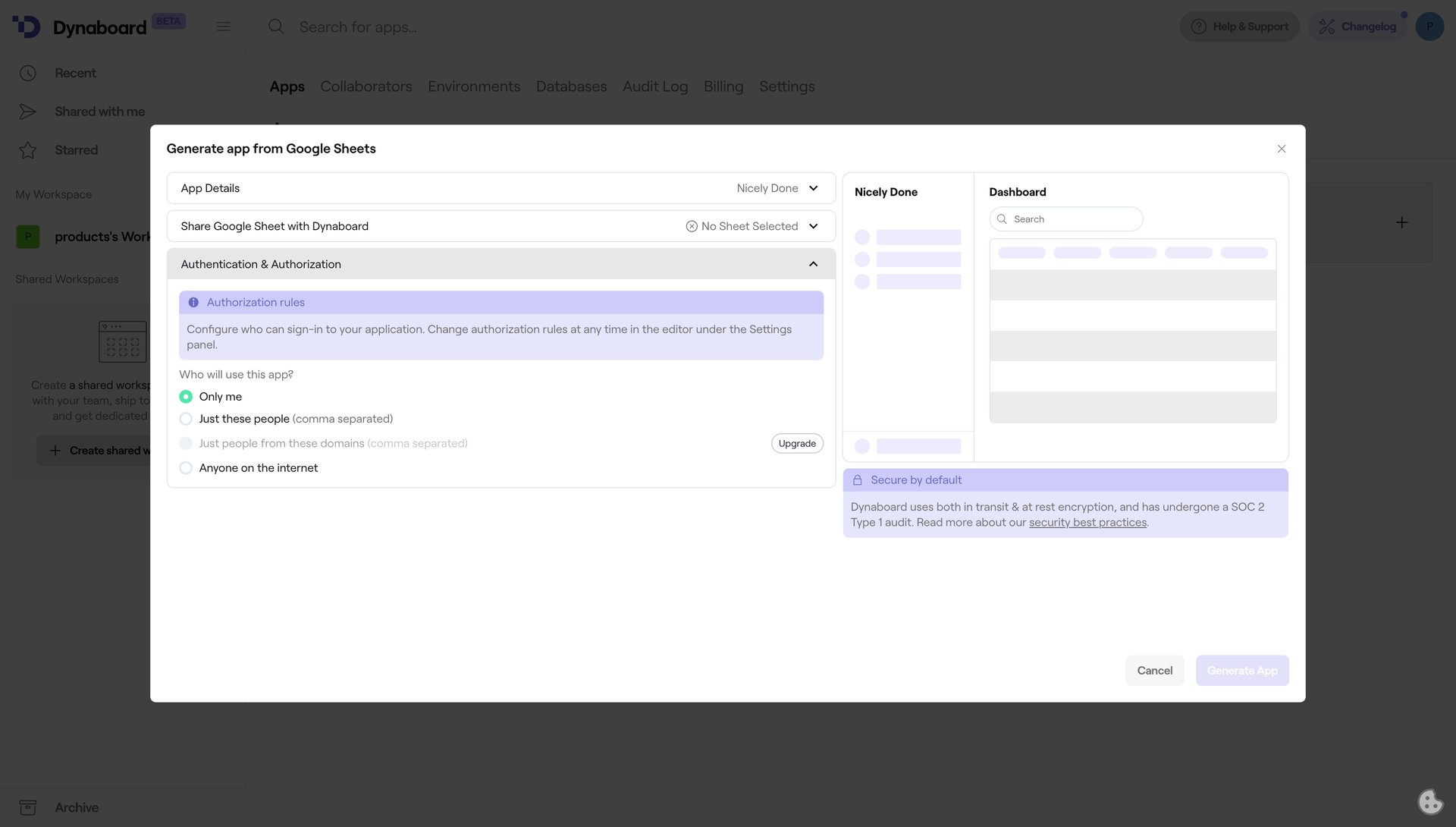Click the Recent clock icon in sidebar

28,73
